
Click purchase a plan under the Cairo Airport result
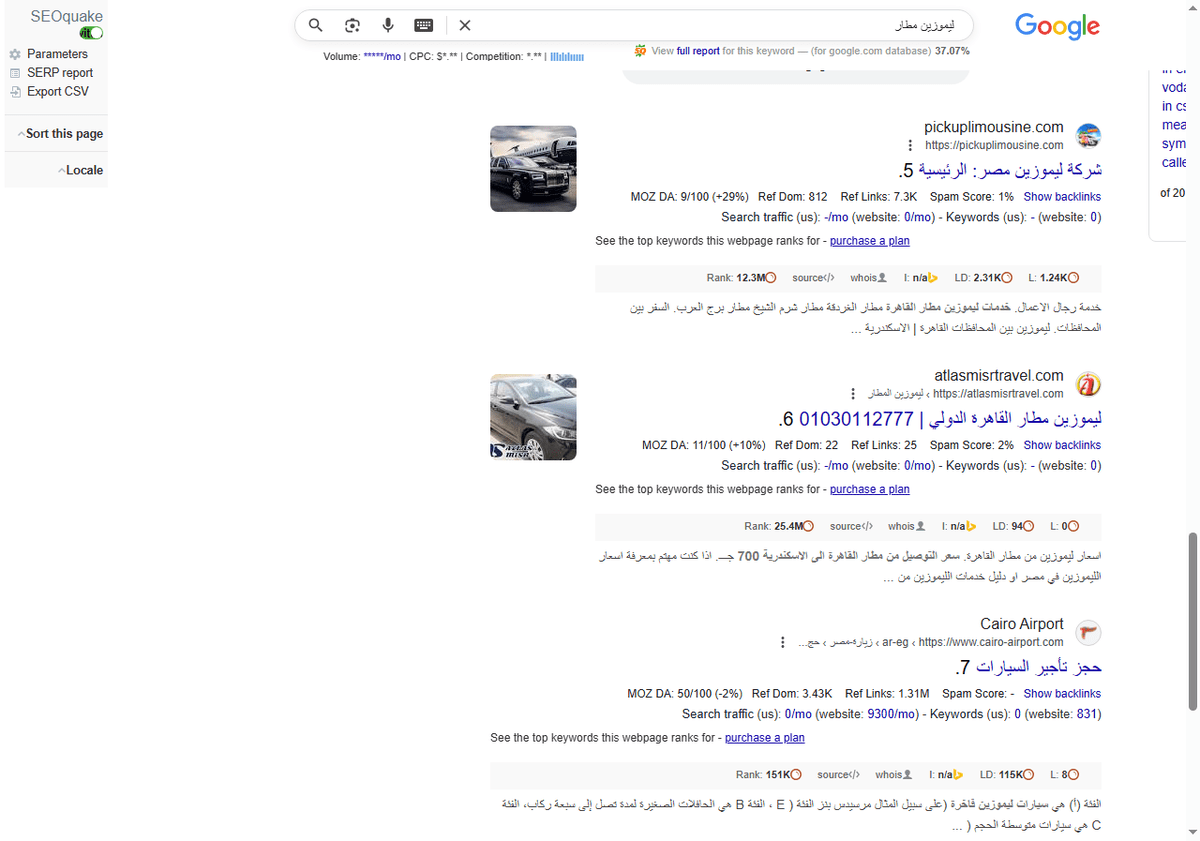tap(764, 737)
